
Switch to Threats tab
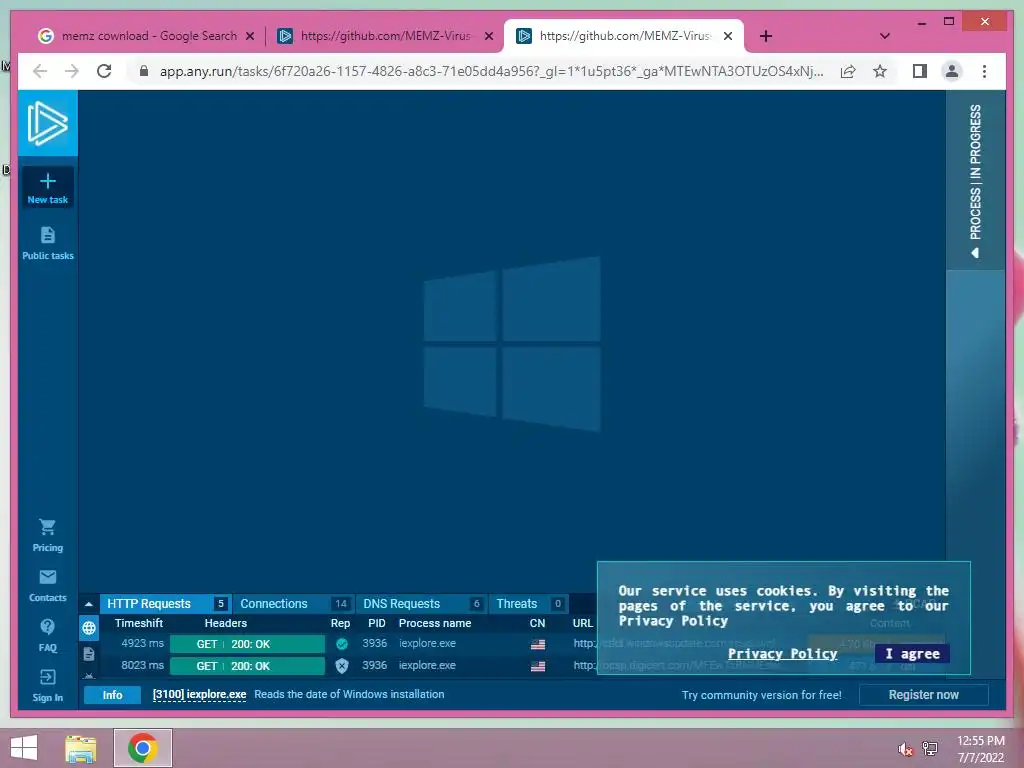[528, 604]
